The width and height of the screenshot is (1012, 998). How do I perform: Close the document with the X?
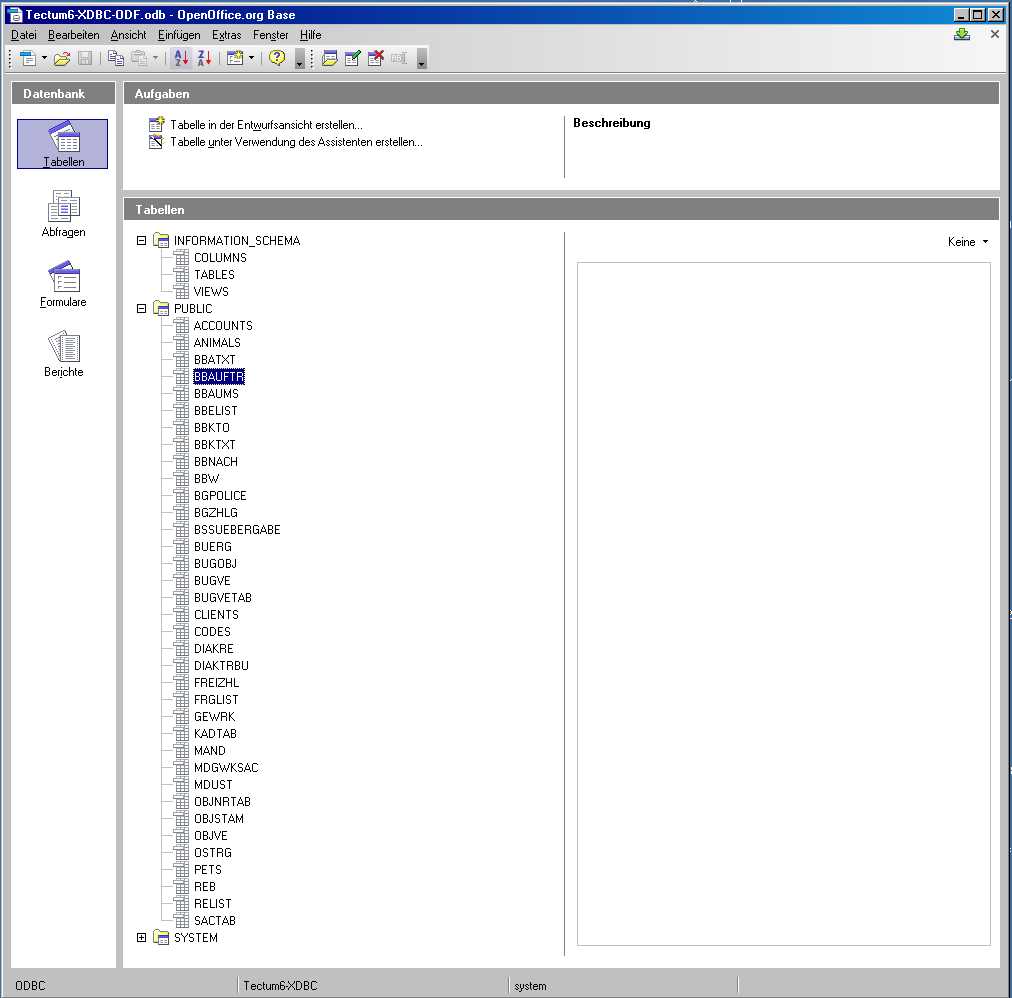pos(995,34)
